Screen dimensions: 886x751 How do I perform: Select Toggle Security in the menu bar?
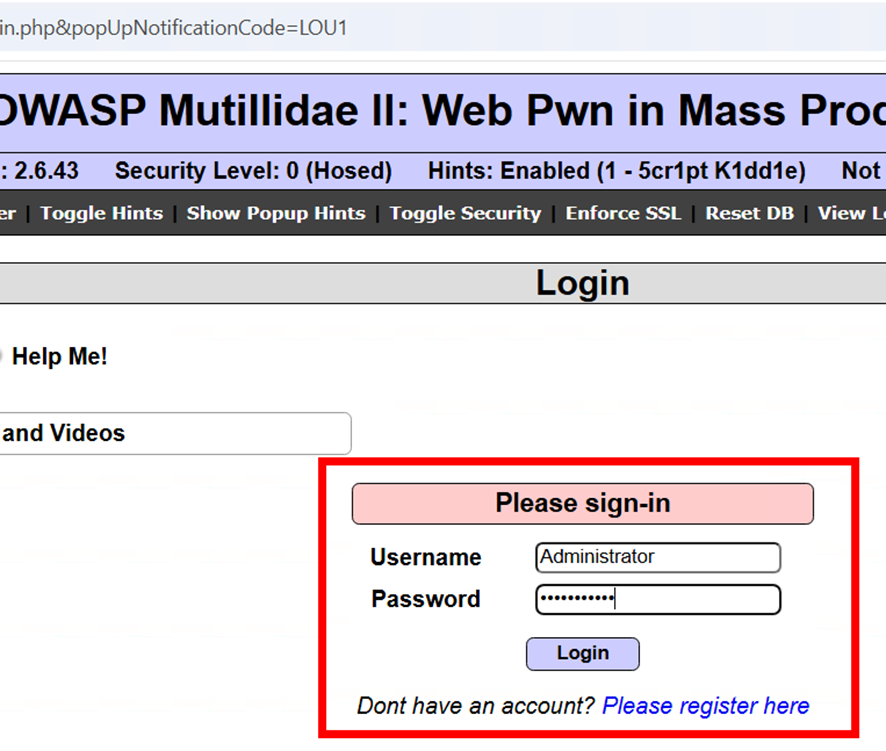tap(465, 213)
